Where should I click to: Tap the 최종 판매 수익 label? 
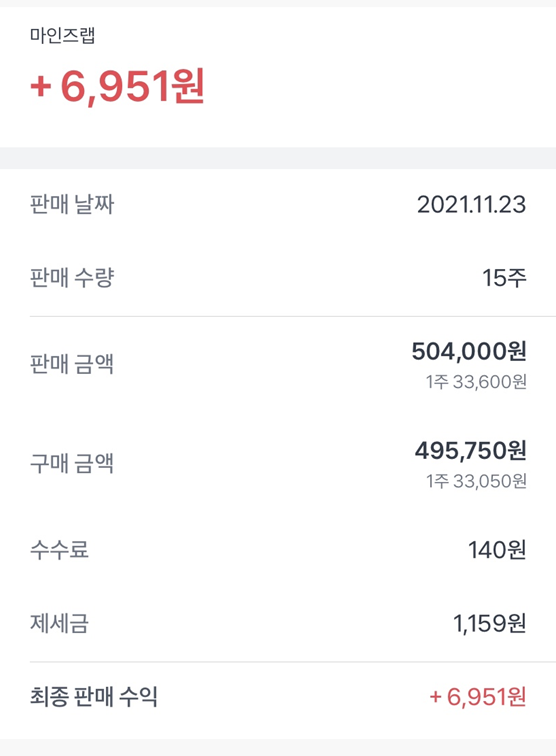[x=94, y=697]
